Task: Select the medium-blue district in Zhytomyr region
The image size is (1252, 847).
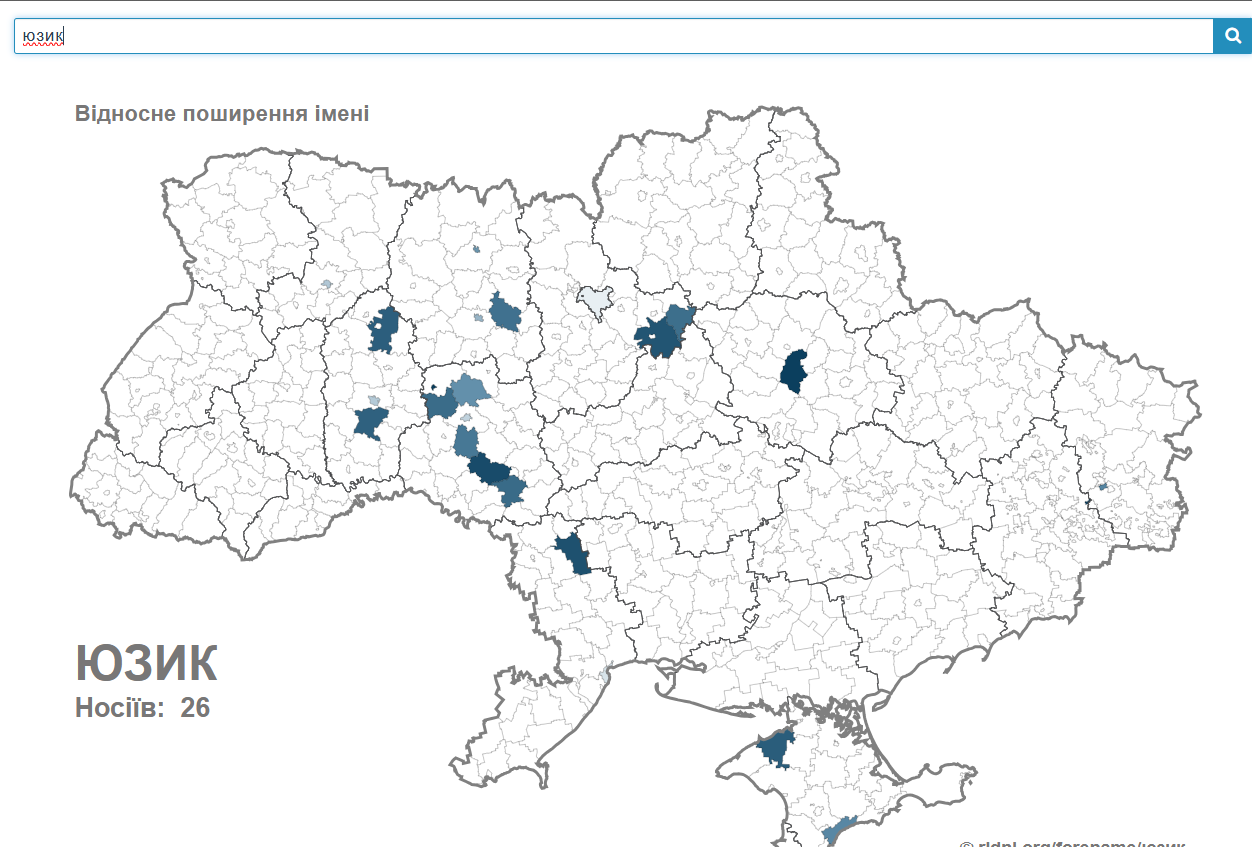Action: (x=506, y=313)
